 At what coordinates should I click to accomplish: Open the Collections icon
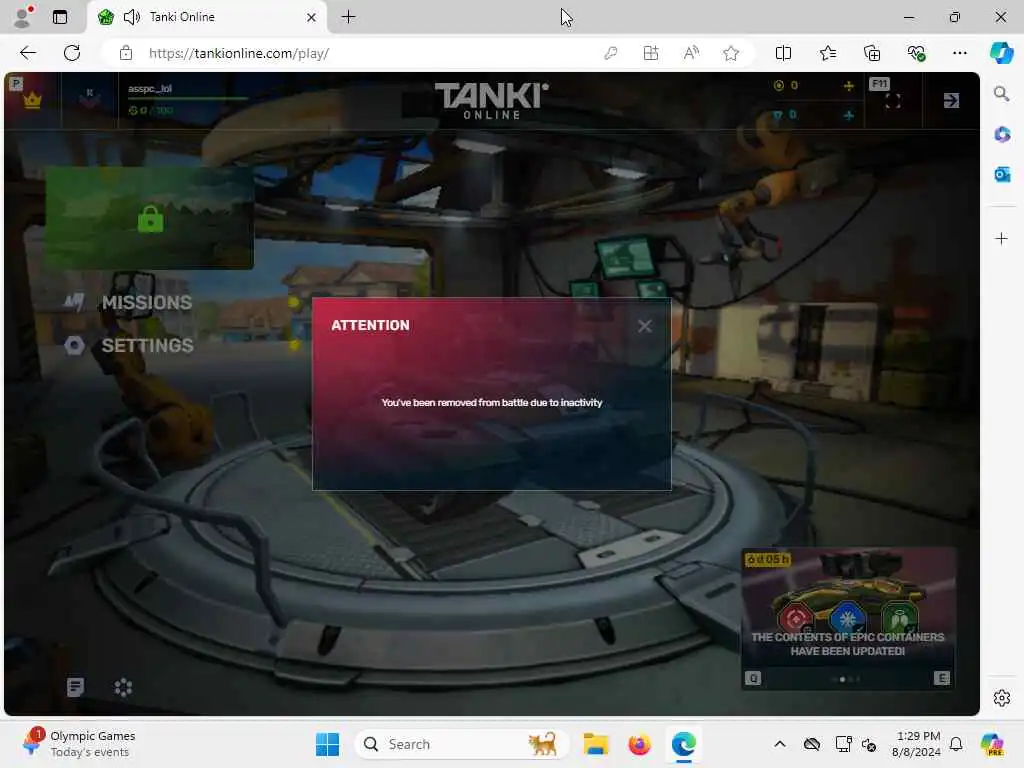click(x=872, y=53)
